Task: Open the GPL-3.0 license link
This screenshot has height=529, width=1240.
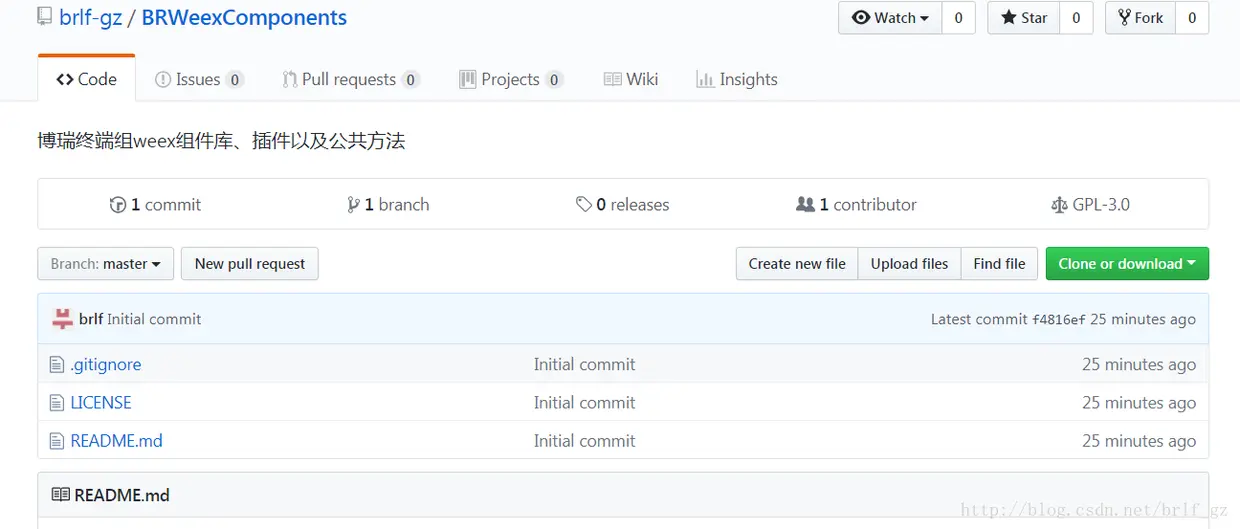Action: 1090,205
